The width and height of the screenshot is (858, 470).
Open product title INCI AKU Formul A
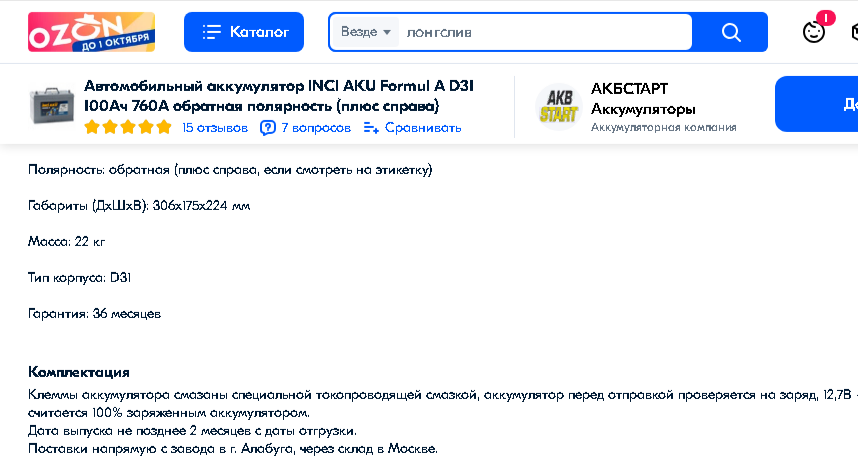pyautogui.click(x=279, y=96)
